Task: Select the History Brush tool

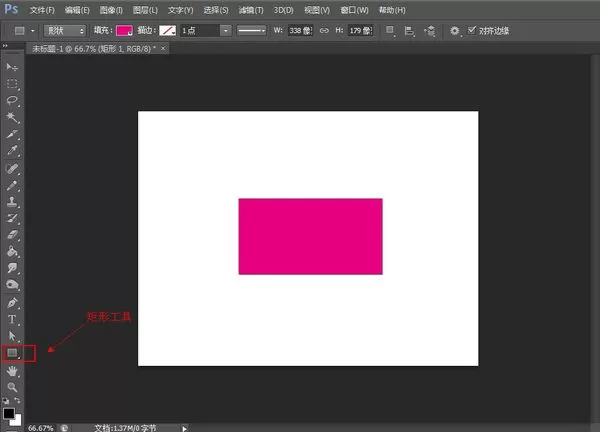Action: (12, 218)
